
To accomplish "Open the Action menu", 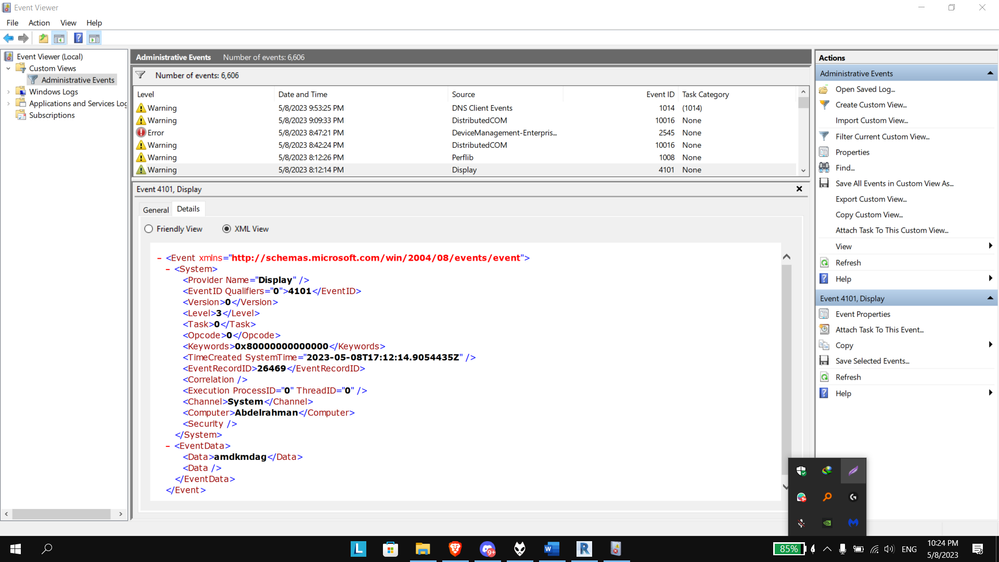I will pos(39,22).
